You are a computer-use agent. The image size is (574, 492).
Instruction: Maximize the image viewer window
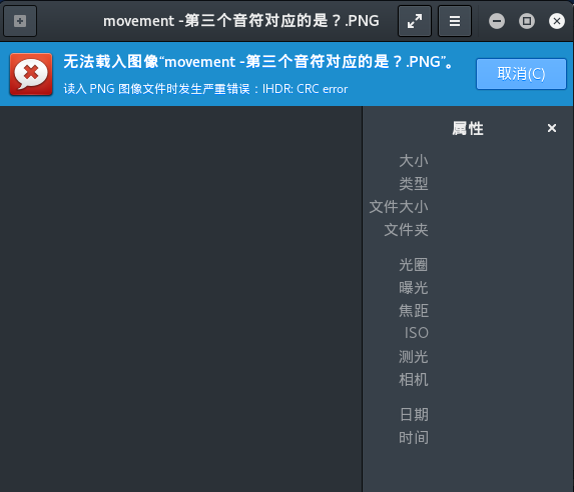pos(527,21)
